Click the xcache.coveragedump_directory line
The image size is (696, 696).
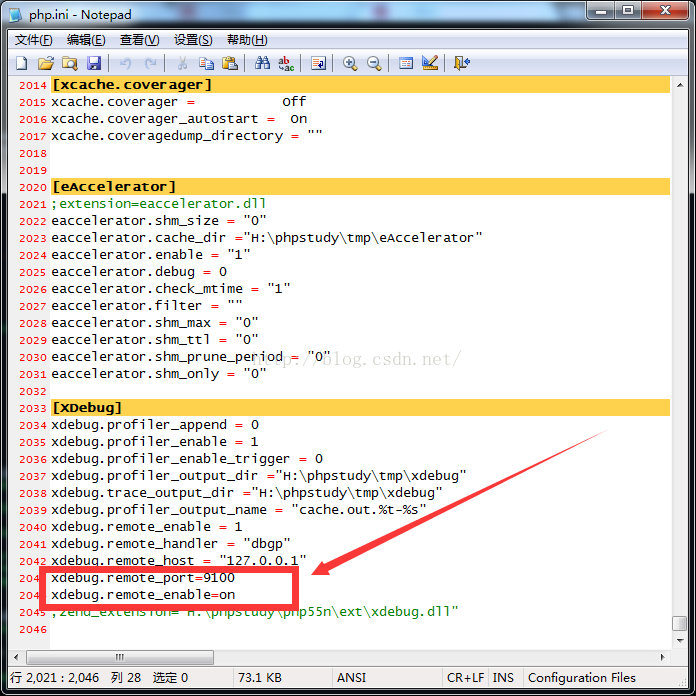(x=187, y=136)
